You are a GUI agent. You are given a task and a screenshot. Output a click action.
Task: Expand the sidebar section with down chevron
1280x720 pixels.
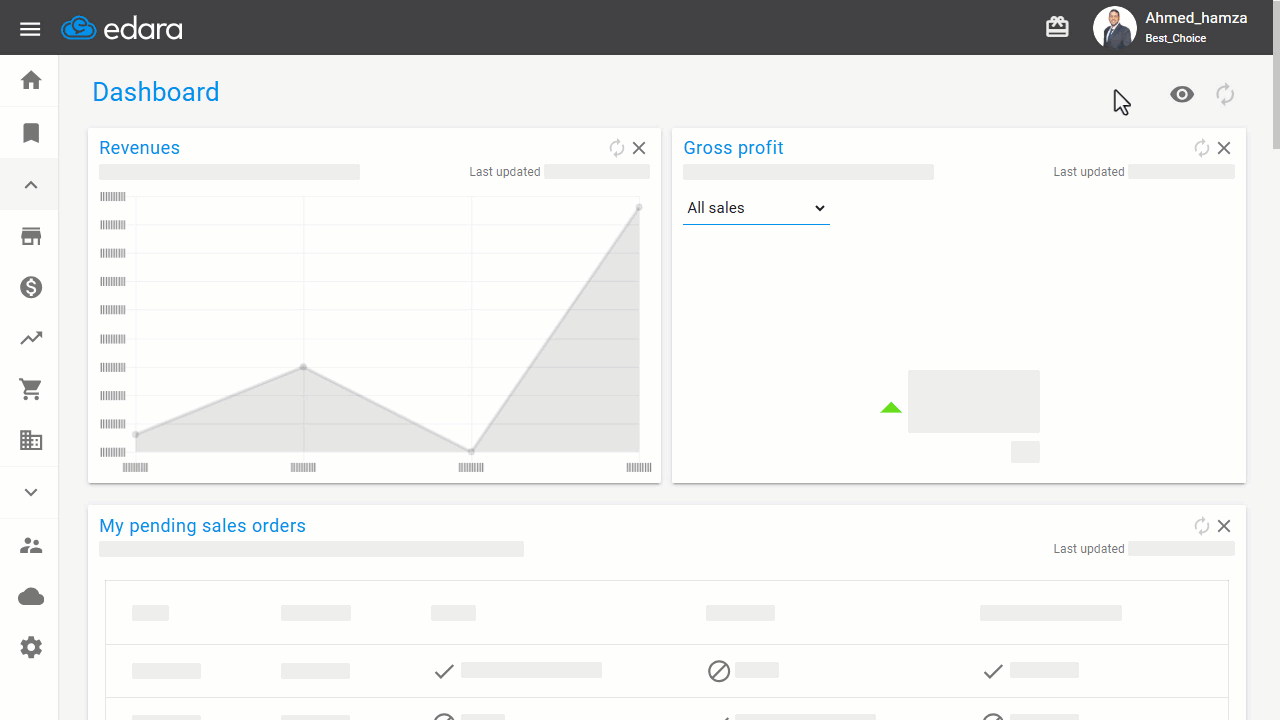[31, 492]
